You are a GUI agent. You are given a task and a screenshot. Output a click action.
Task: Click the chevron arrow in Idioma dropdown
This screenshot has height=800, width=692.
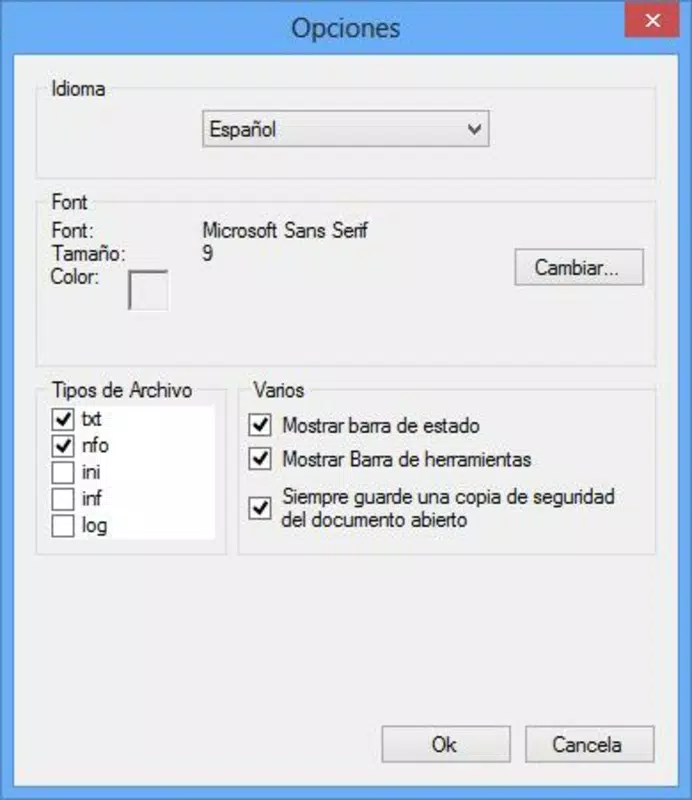[475, 129]
